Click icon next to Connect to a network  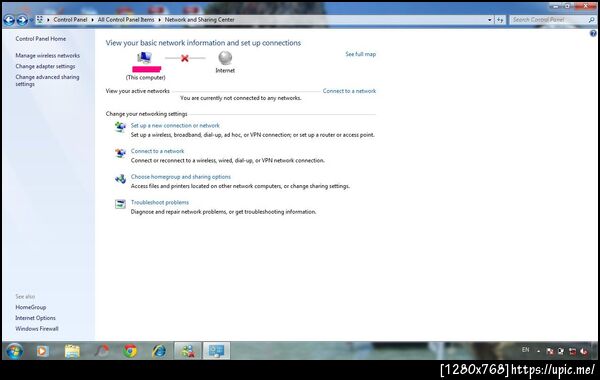[x=120, y=153]
